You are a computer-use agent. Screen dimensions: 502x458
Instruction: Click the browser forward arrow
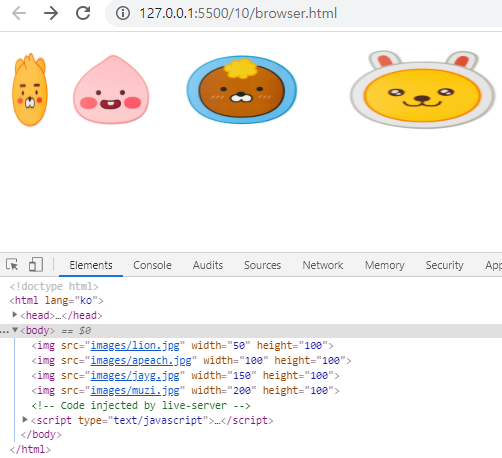point(51,14)
